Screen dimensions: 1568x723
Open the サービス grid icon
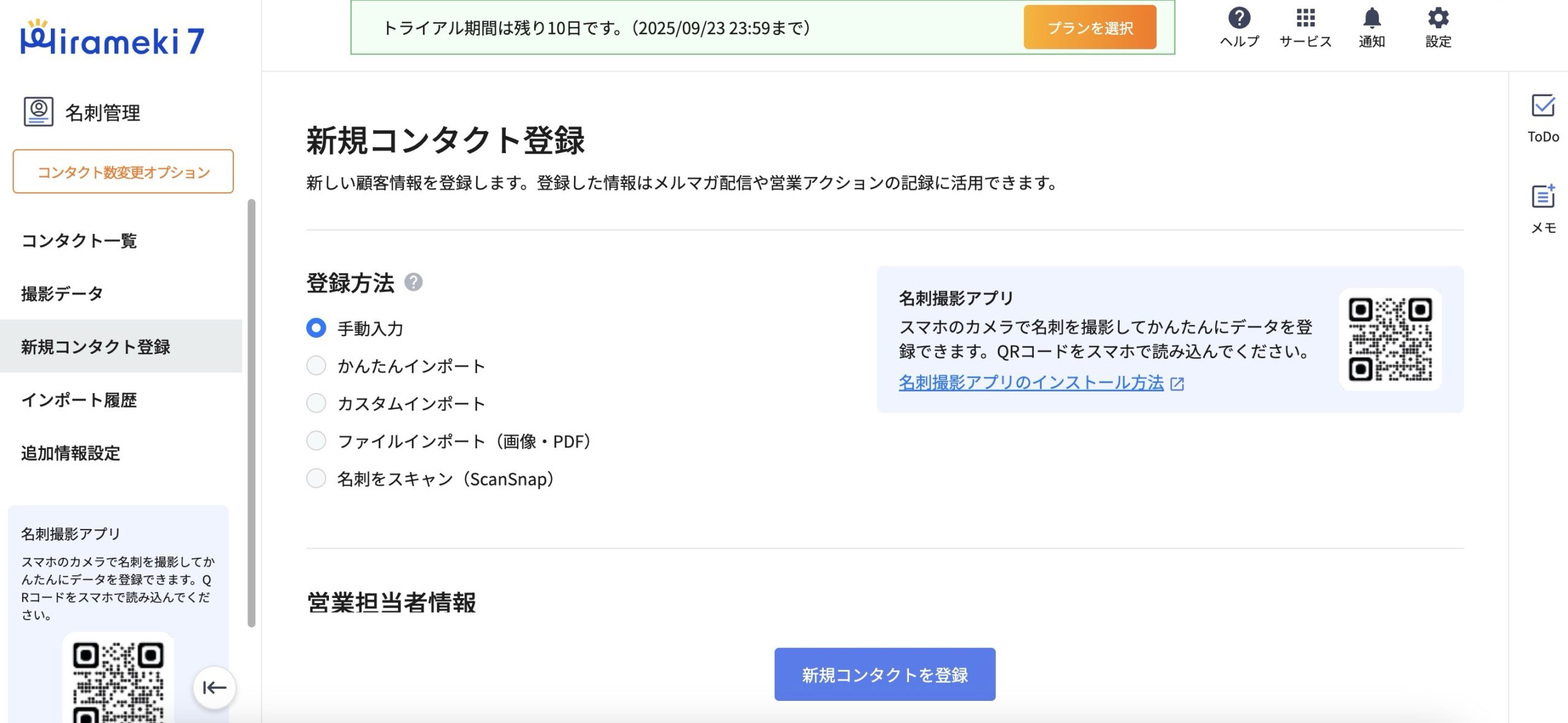click(1305, 18)
